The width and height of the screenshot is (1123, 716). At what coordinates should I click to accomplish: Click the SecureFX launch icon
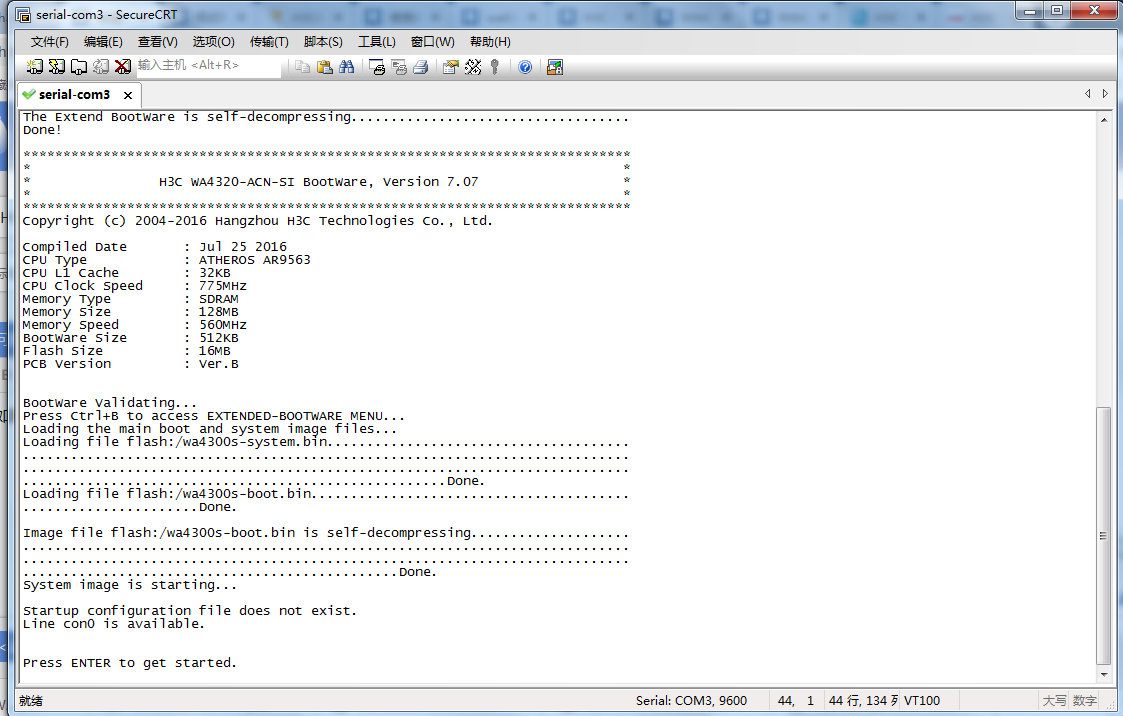[x=554, y=67]
